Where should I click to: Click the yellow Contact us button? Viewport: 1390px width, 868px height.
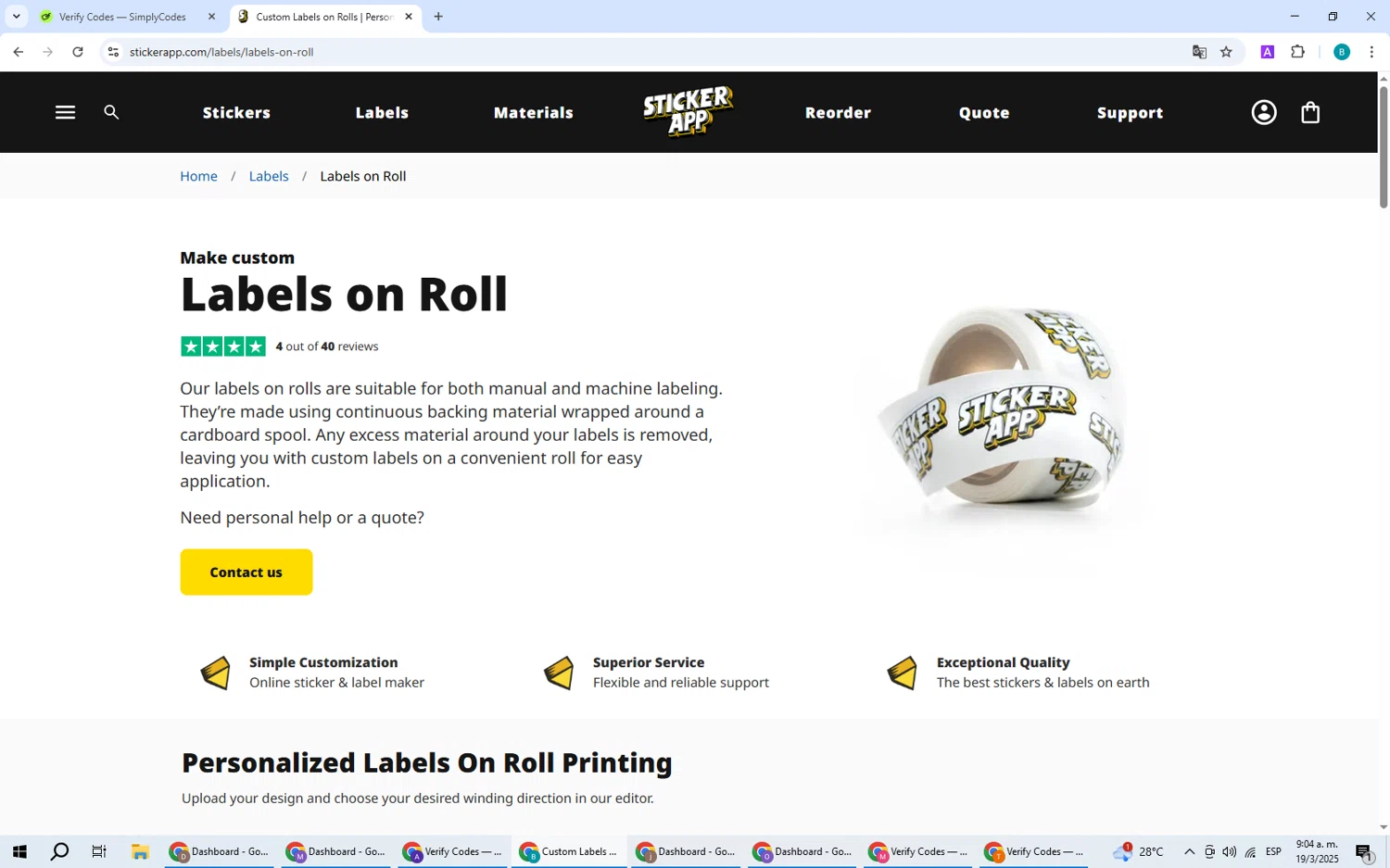[246, 572]
